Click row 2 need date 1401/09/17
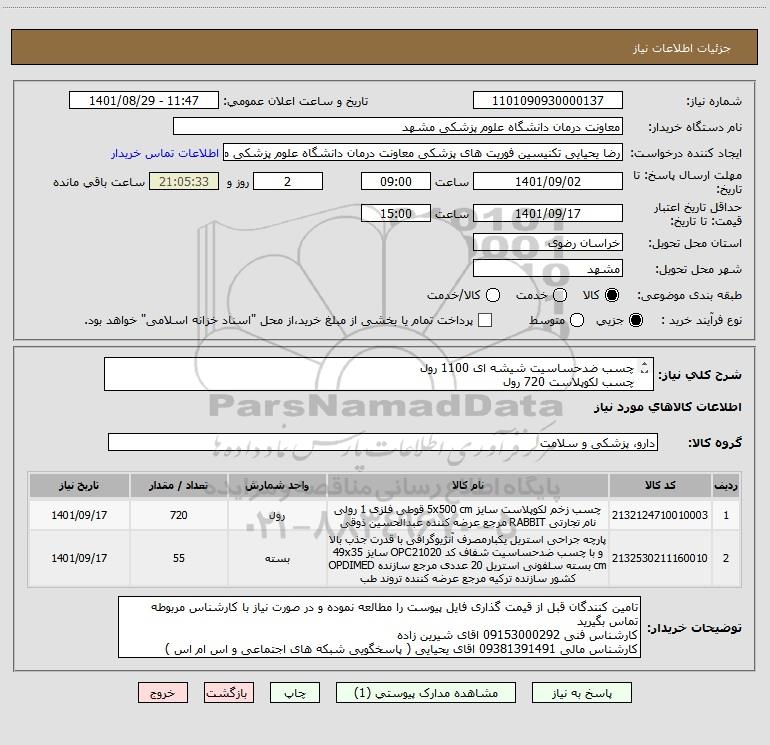 79,558
